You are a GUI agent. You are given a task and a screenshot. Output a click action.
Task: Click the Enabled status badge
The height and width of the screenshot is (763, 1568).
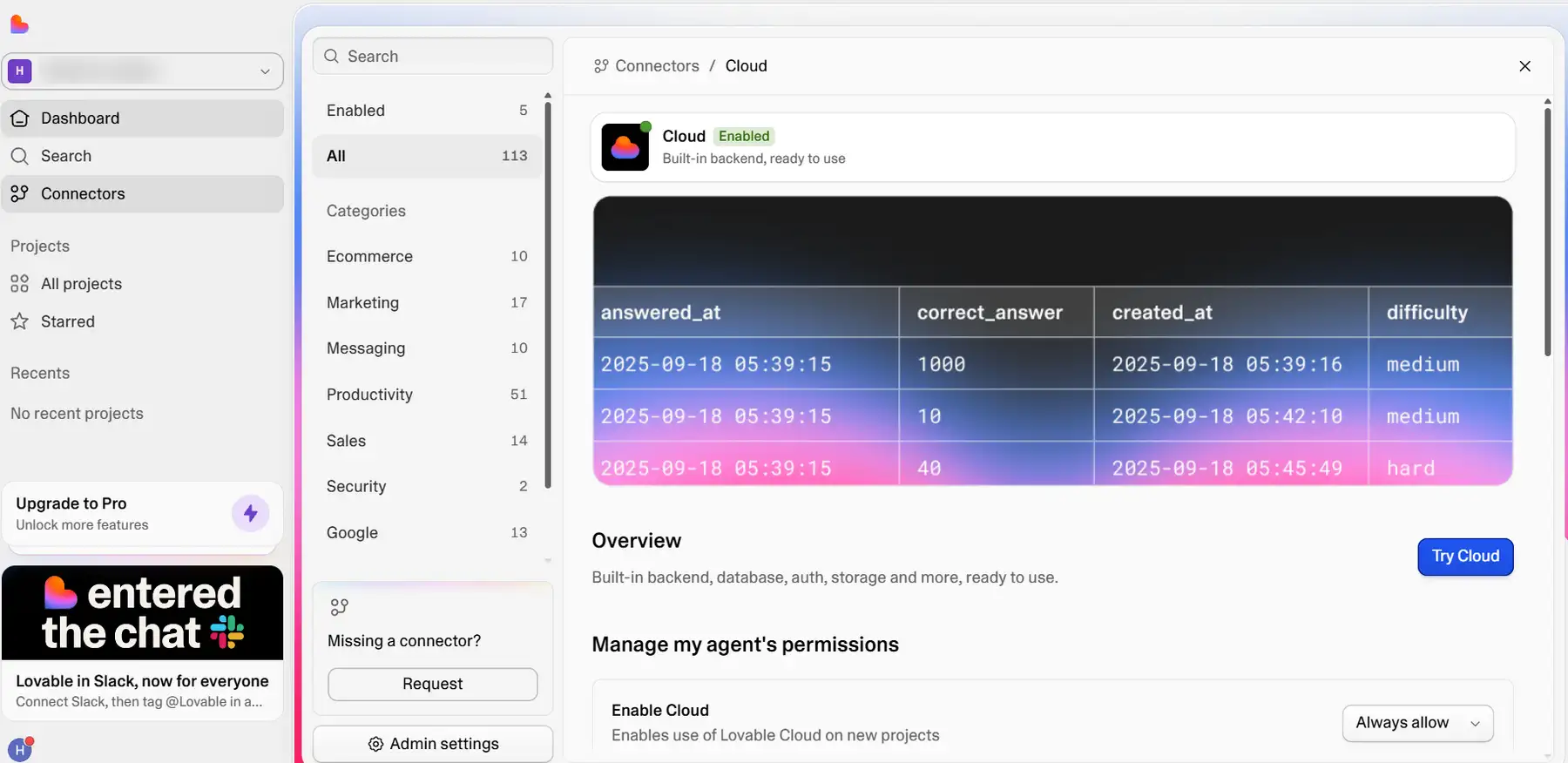tap(744, 136)
